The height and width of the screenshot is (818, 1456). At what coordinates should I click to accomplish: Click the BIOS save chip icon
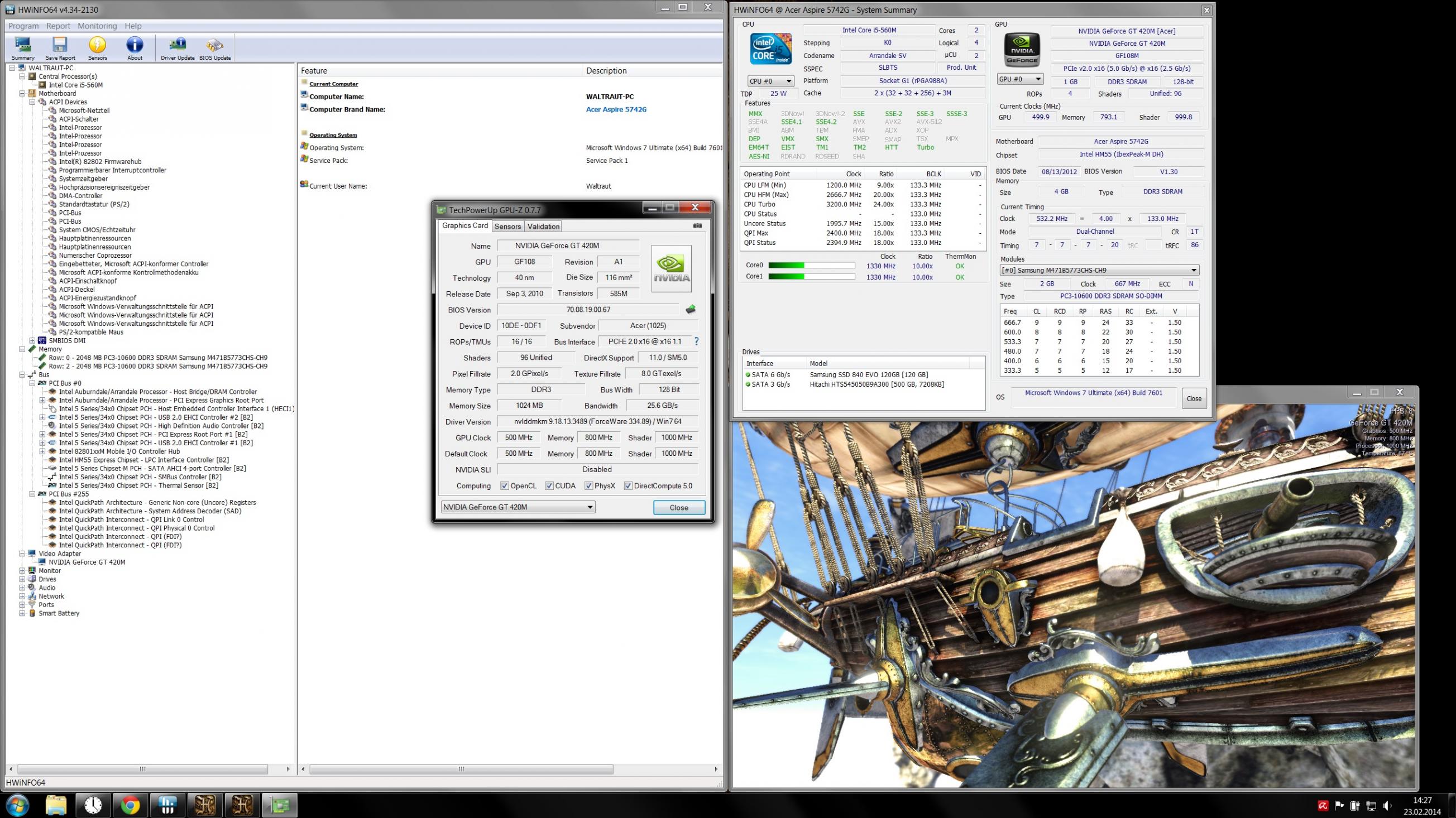coord(690,310)
